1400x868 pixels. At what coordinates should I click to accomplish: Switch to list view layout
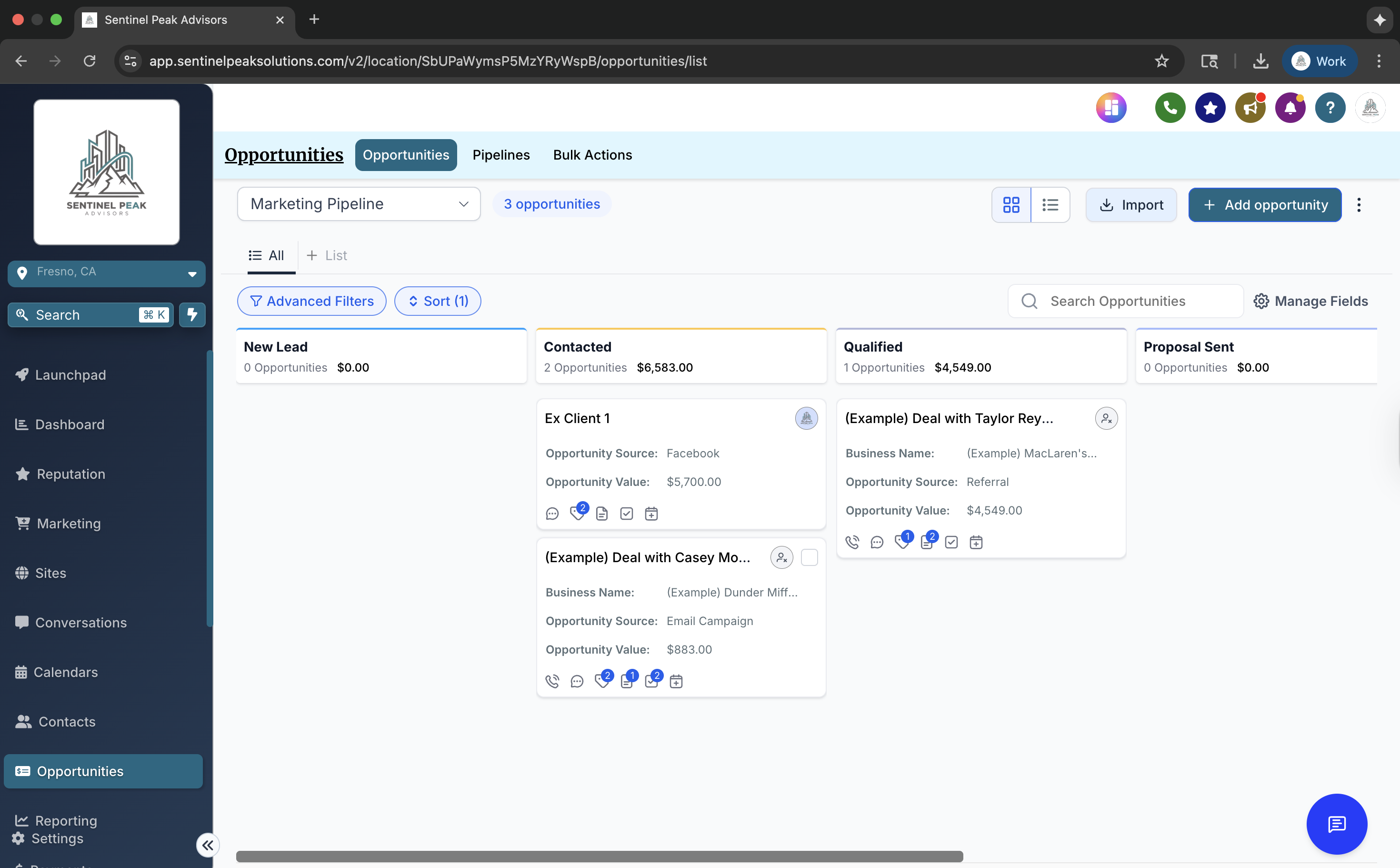1050,205
